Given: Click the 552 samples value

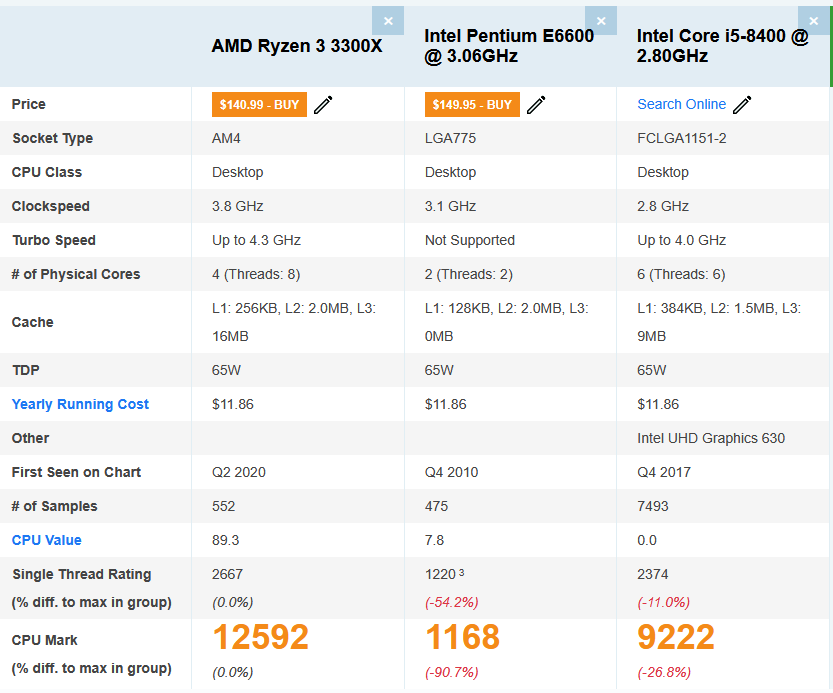Looking at the screenshot, I should [x=224, y=506].
